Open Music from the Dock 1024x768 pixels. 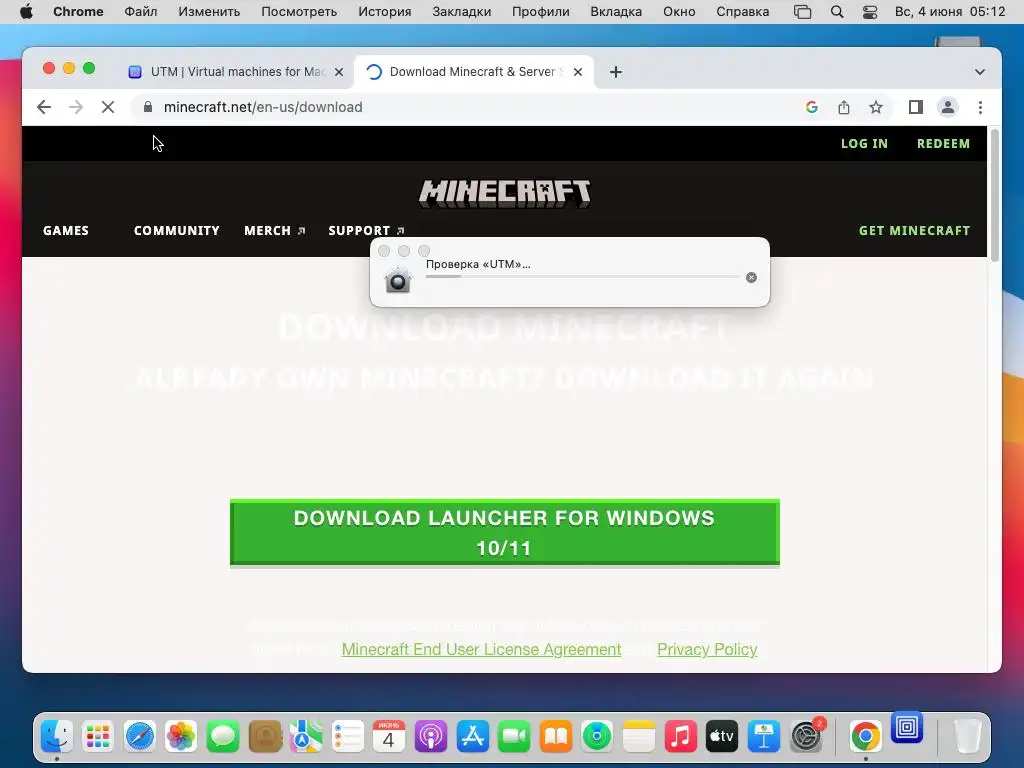tap(680, 737)
